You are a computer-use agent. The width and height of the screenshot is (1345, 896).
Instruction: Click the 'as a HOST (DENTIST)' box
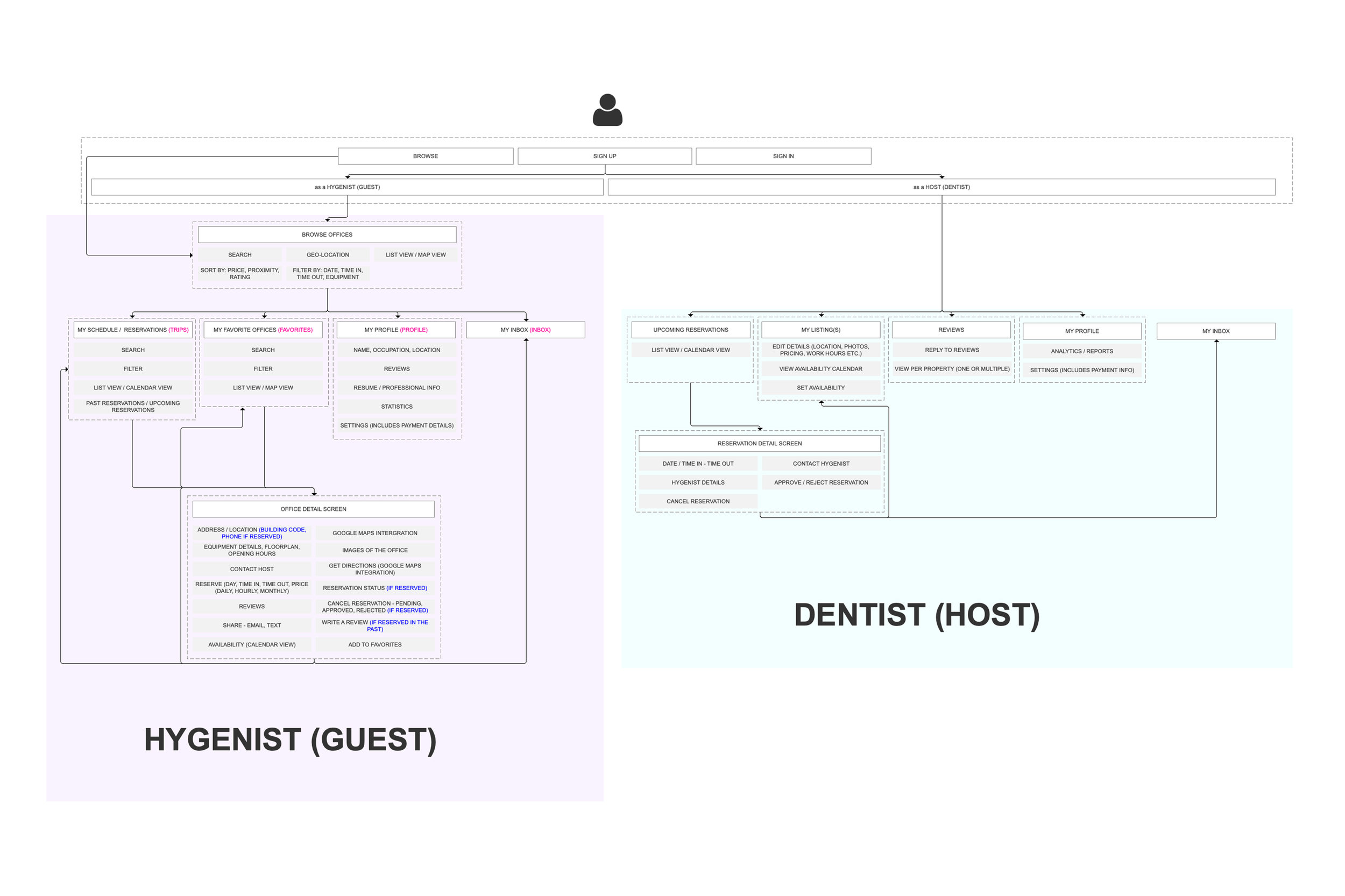[941, 187]
